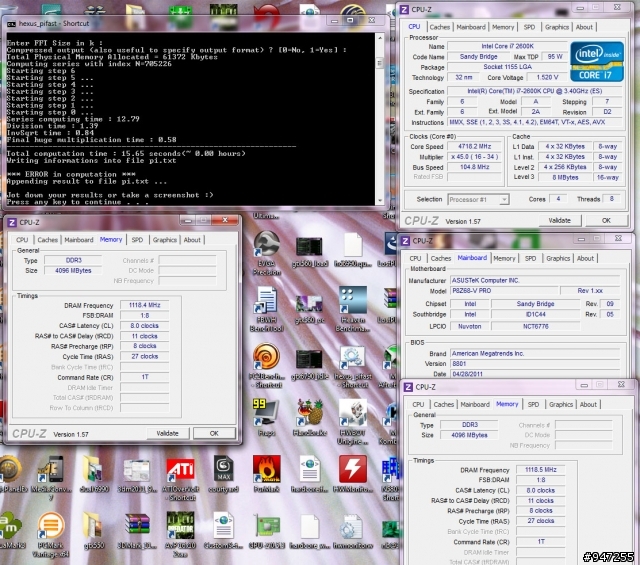This screenshot has height=565, width=640.
Task: Click DRAM Frequency 1118.4 MHz field
Action: pyautogui.click(x=144, y=305)
